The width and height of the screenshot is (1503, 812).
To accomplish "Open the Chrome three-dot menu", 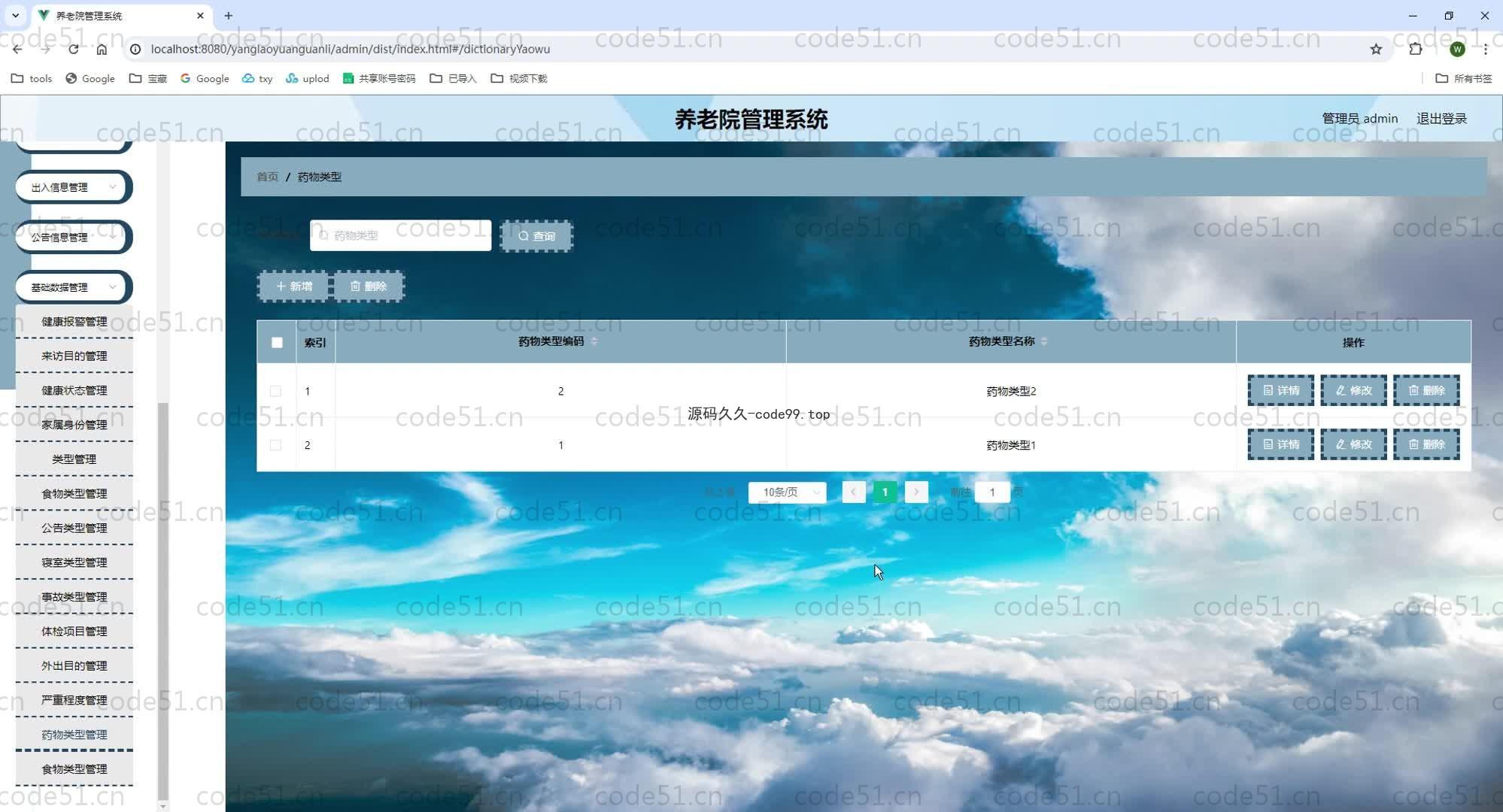I will coord(1485,49).
